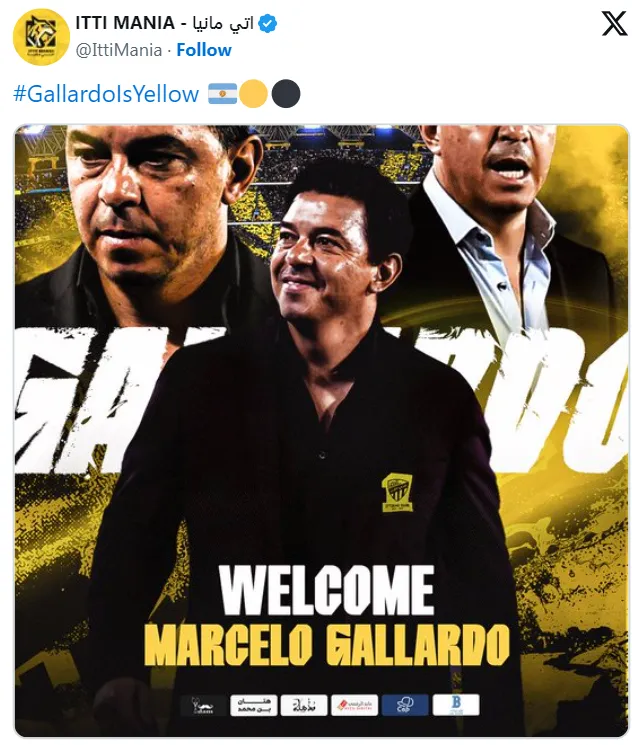Viewport: 632px width, 745px height.
Task: Click the blue Cap sponsor logo
Action: pyautogui.click(x=404, y=705)
